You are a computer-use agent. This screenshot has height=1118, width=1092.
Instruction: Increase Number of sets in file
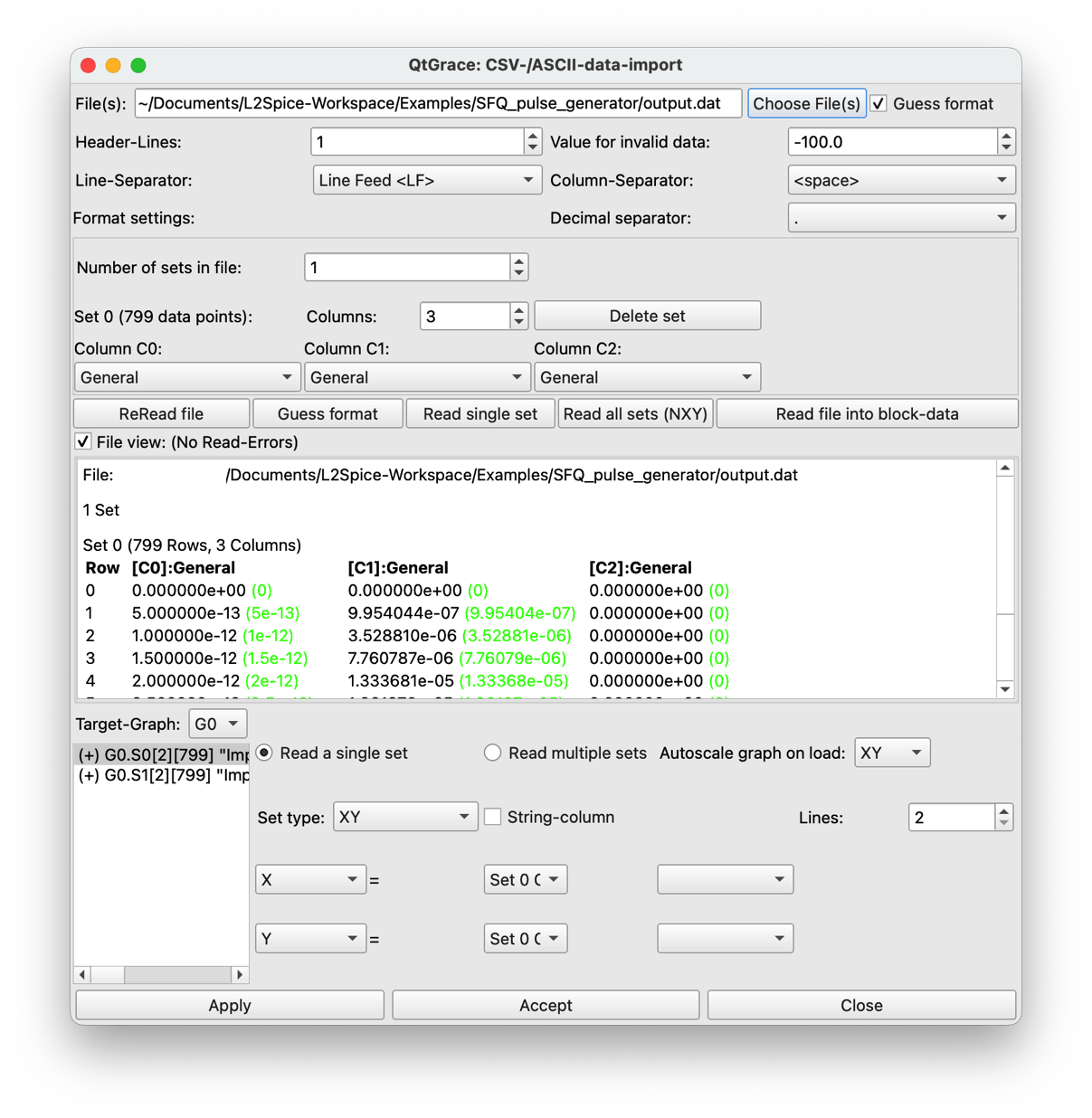[x=518, y=261]
